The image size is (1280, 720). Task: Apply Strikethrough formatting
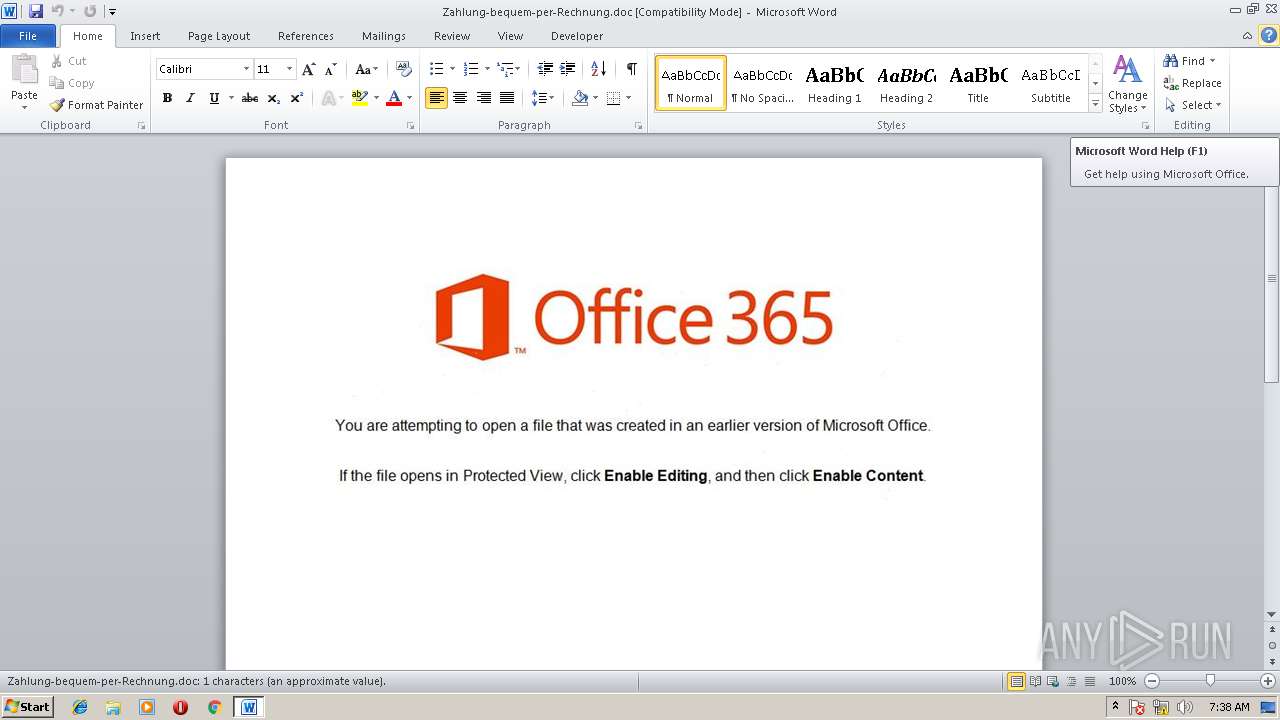pyautogui.click(x=250, y=98)
